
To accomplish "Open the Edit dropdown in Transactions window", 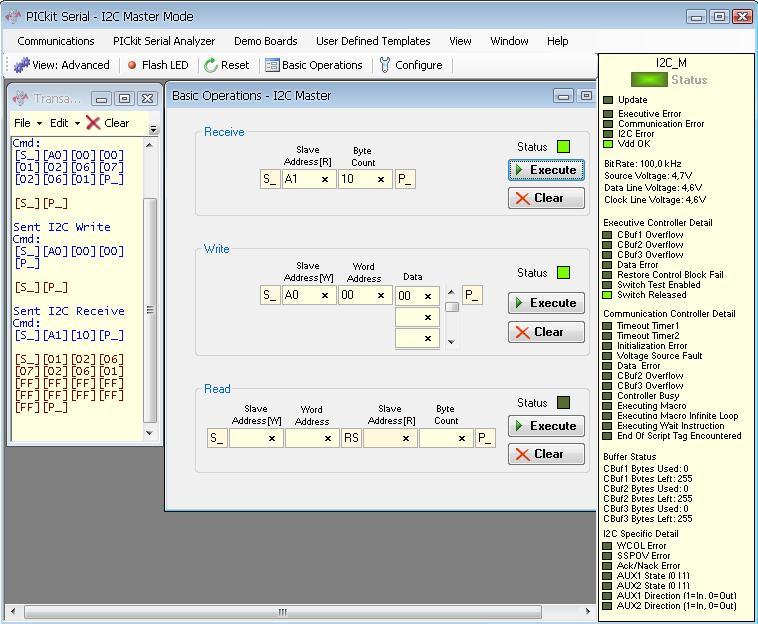I will tap(65, 123).
